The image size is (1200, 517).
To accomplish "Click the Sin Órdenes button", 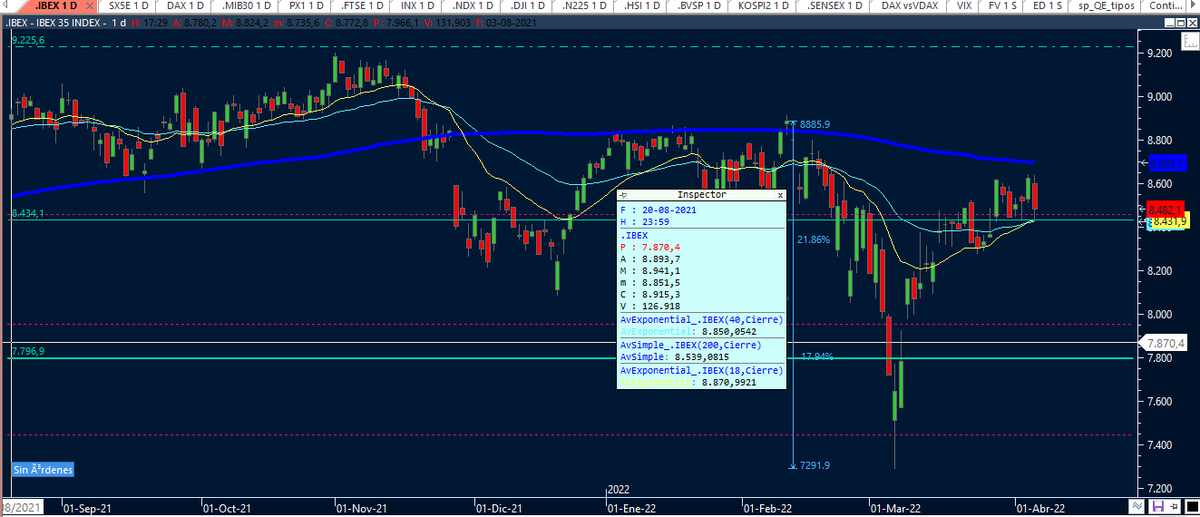I will click(43, 469).
